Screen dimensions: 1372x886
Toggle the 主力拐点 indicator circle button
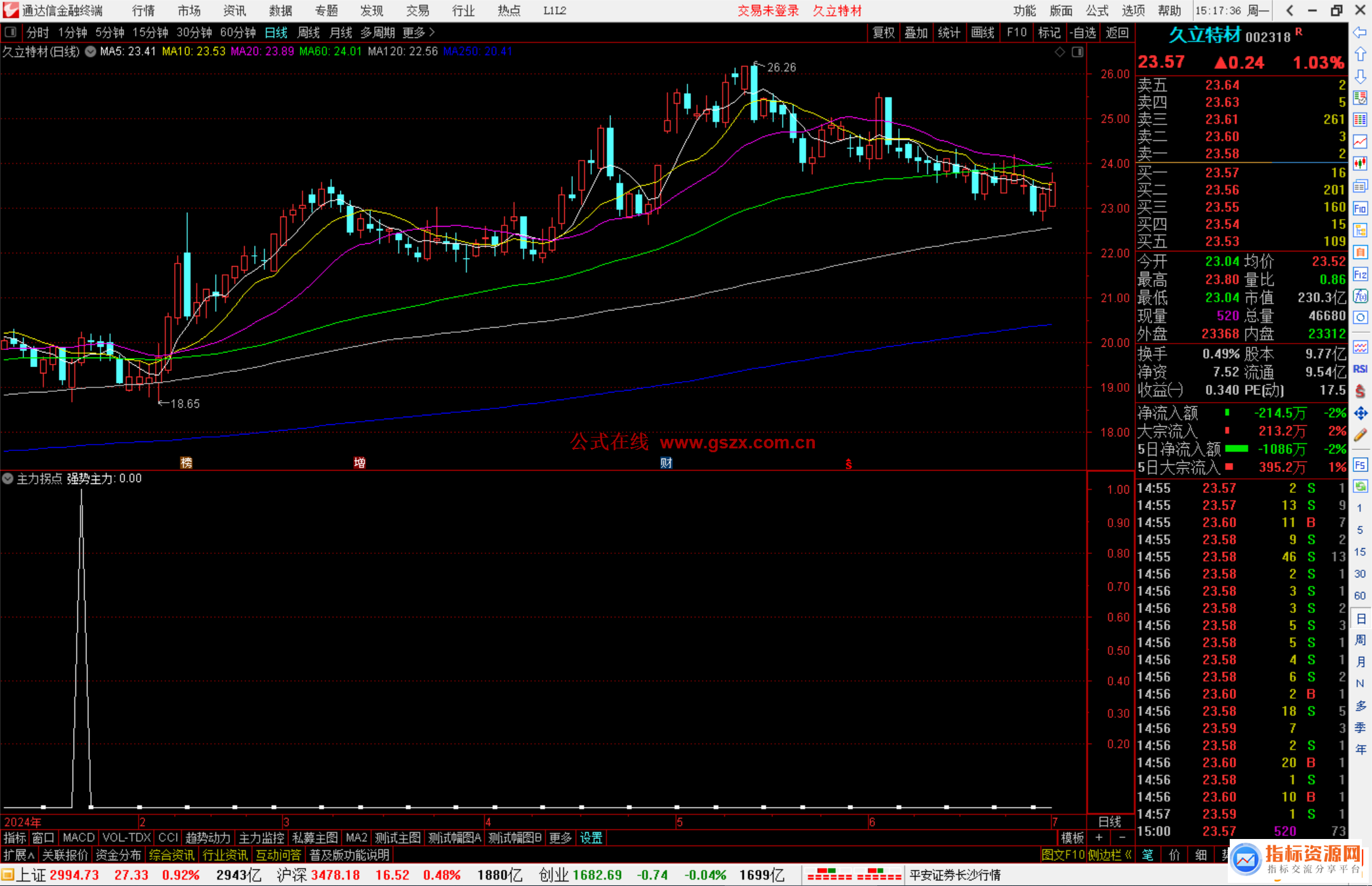pyautogui.click(x=8, y=478)
